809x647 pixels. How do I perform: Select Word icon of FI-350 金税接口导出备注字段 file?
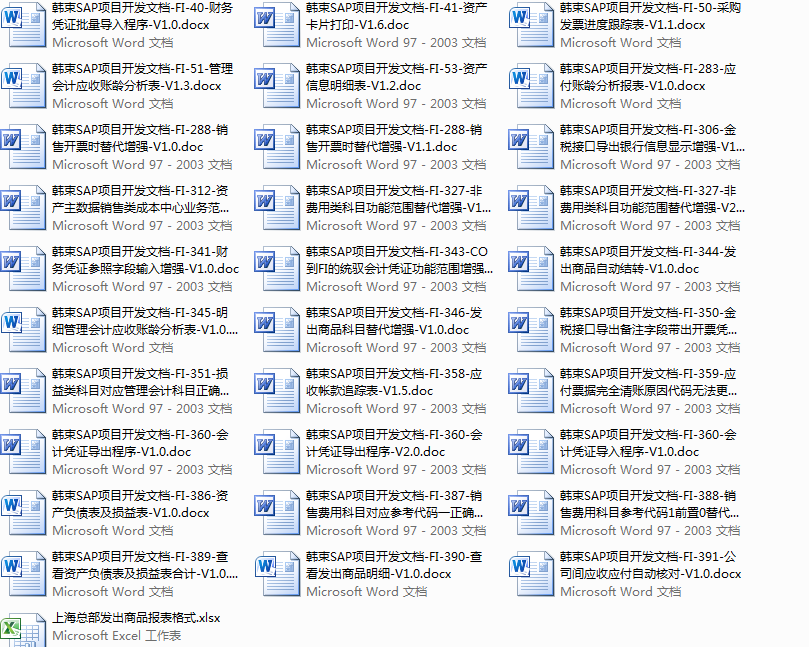coord(531,329)
